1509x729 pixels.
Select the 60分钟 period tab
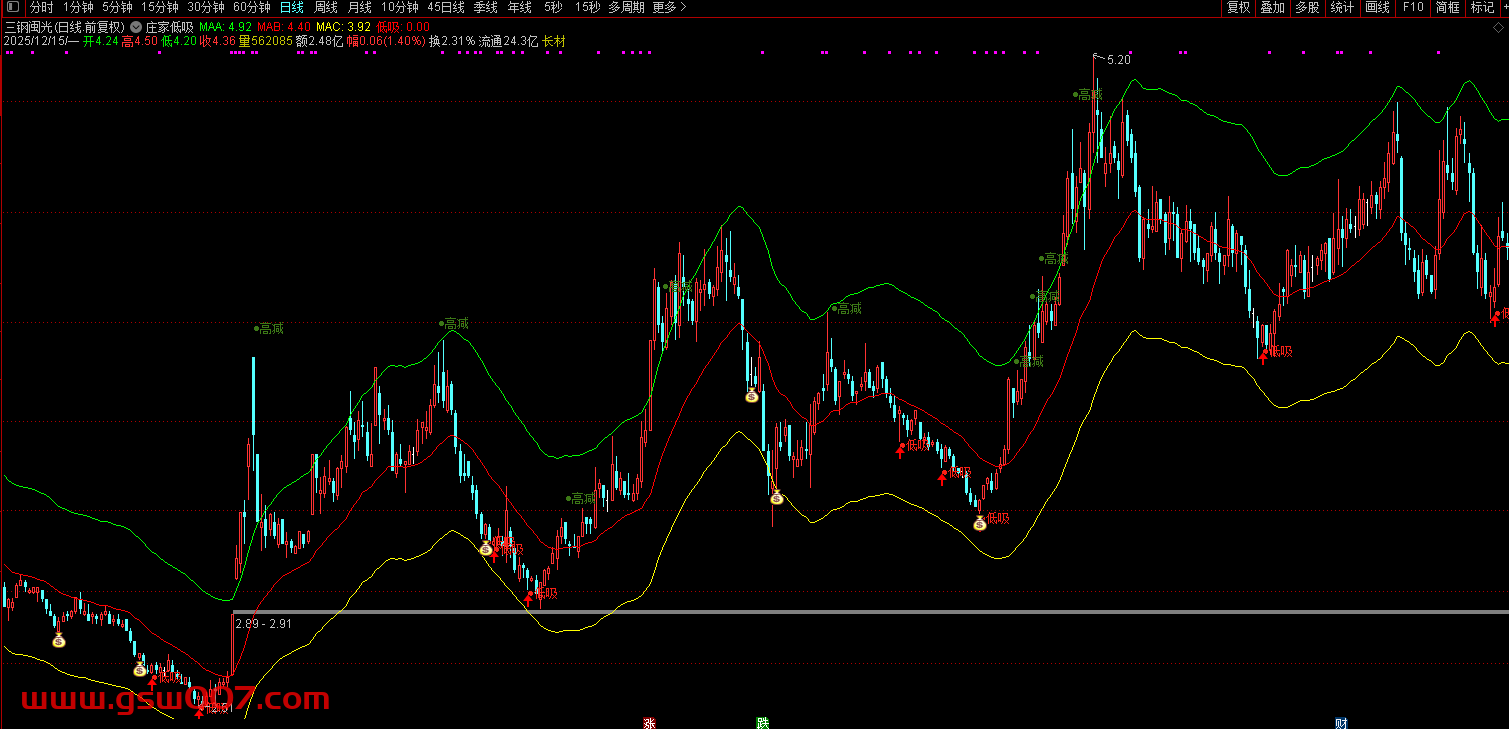pyautogui.click(x=252, y=7)
